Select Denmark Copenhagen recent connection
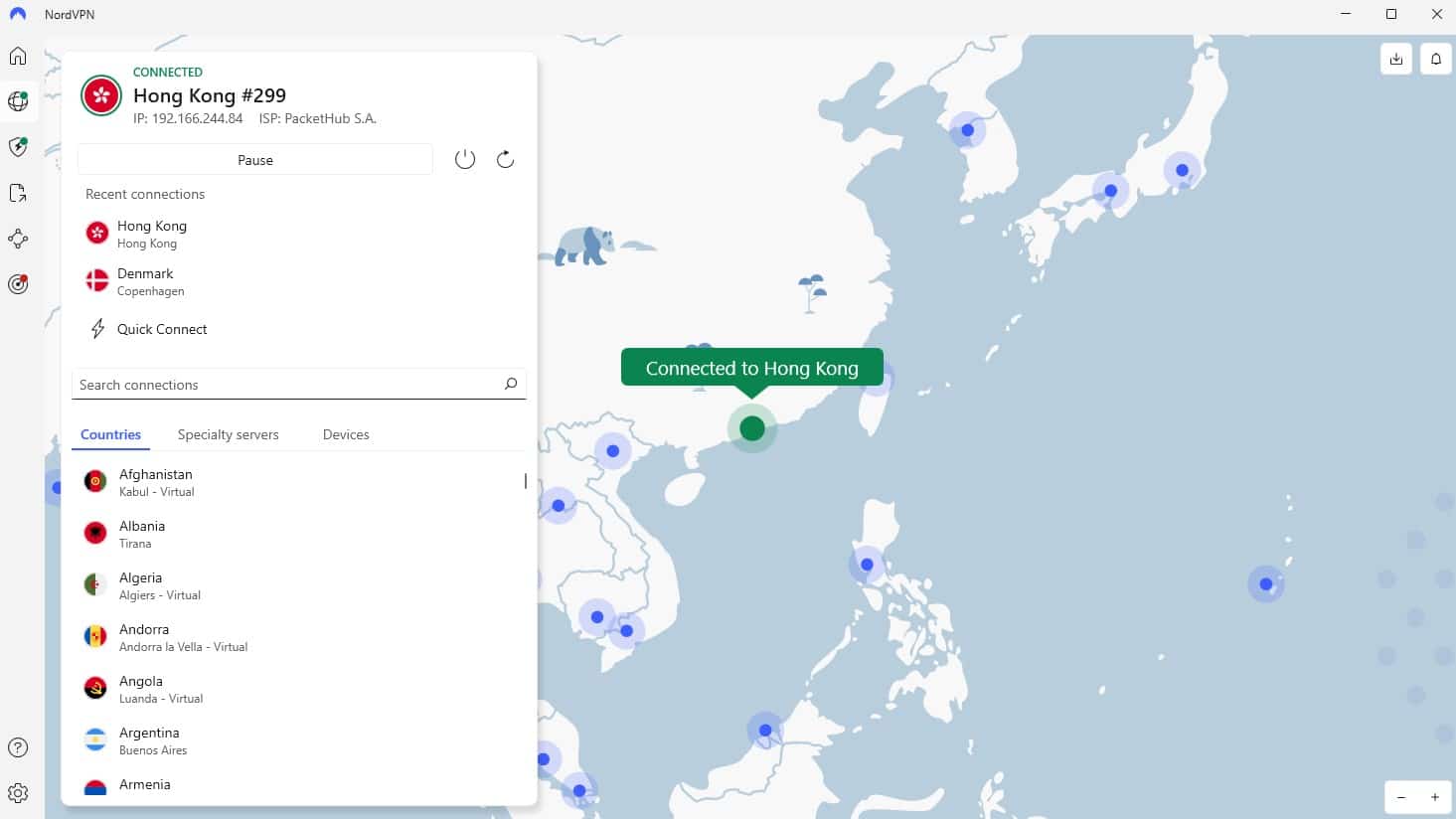 point(298,281)
